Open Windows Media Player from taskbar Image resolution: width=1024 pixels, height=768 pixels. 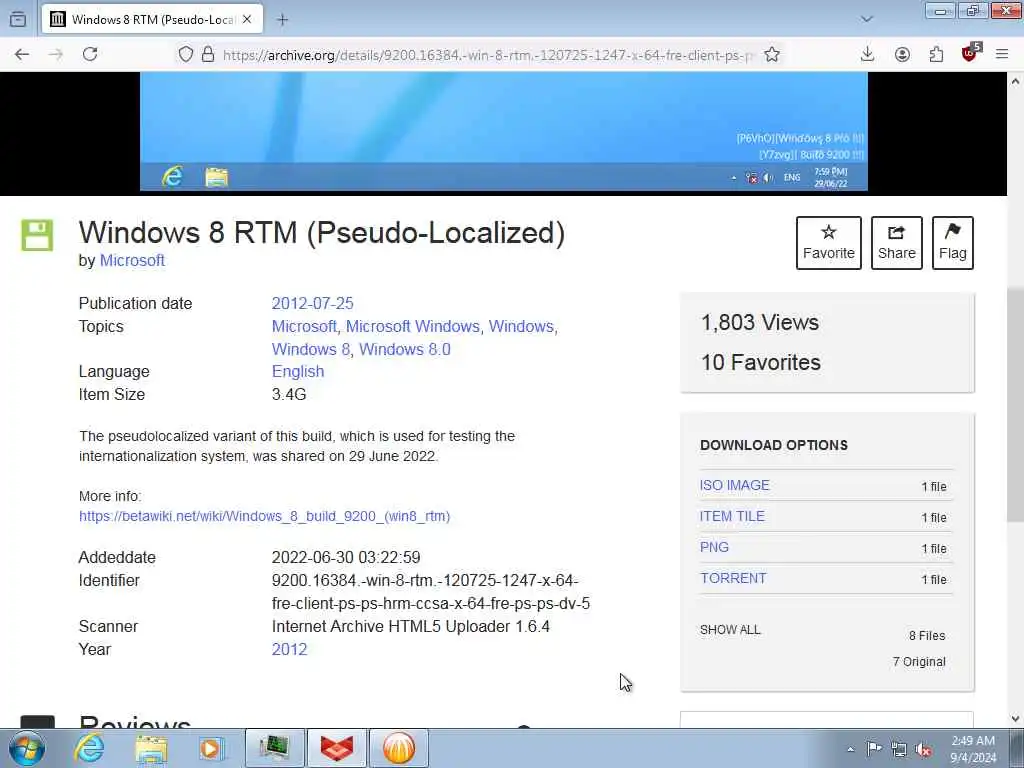(x=211, y=749)
